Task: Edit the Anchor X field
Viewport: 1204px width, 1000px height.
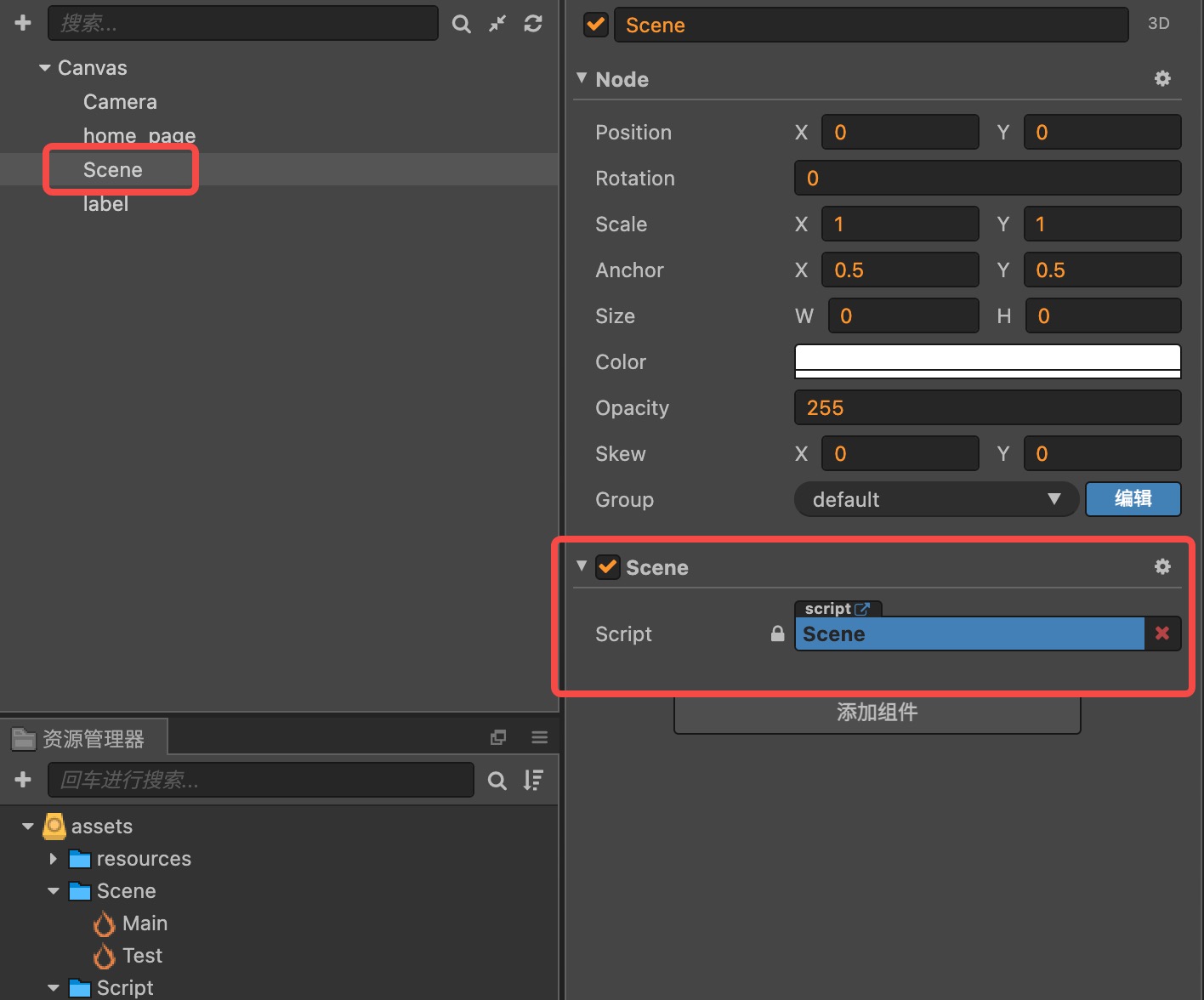Action: point(900,270)
